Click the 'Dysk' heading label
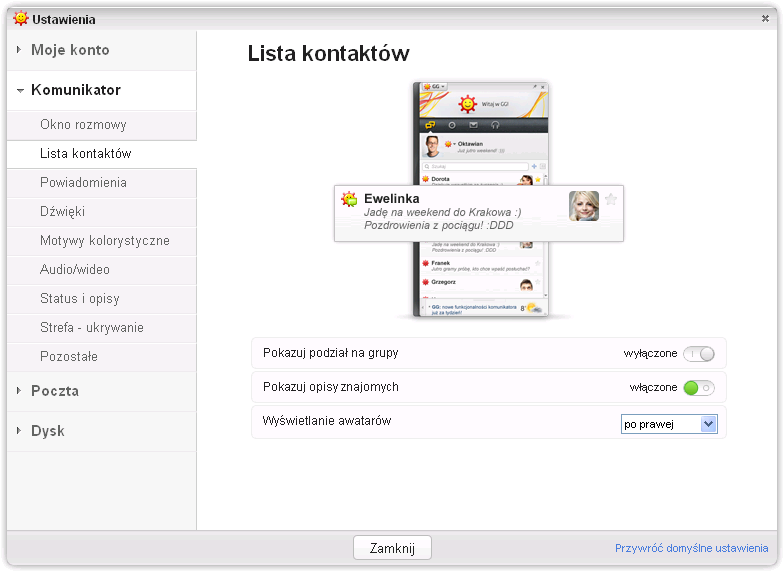 click(48, 431)
